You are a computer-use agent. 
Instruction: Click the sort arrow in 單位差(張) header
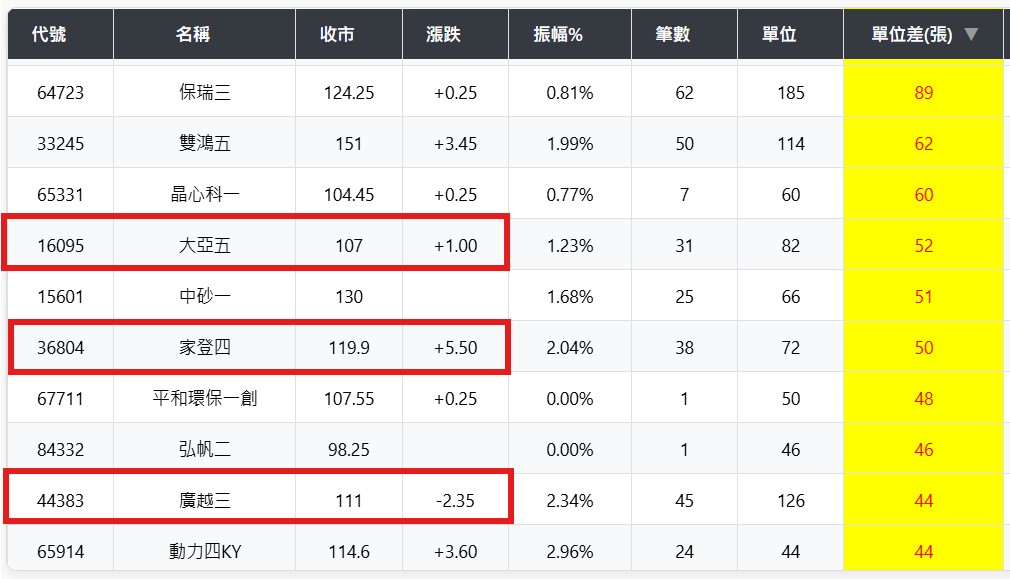tap(970, 35)
